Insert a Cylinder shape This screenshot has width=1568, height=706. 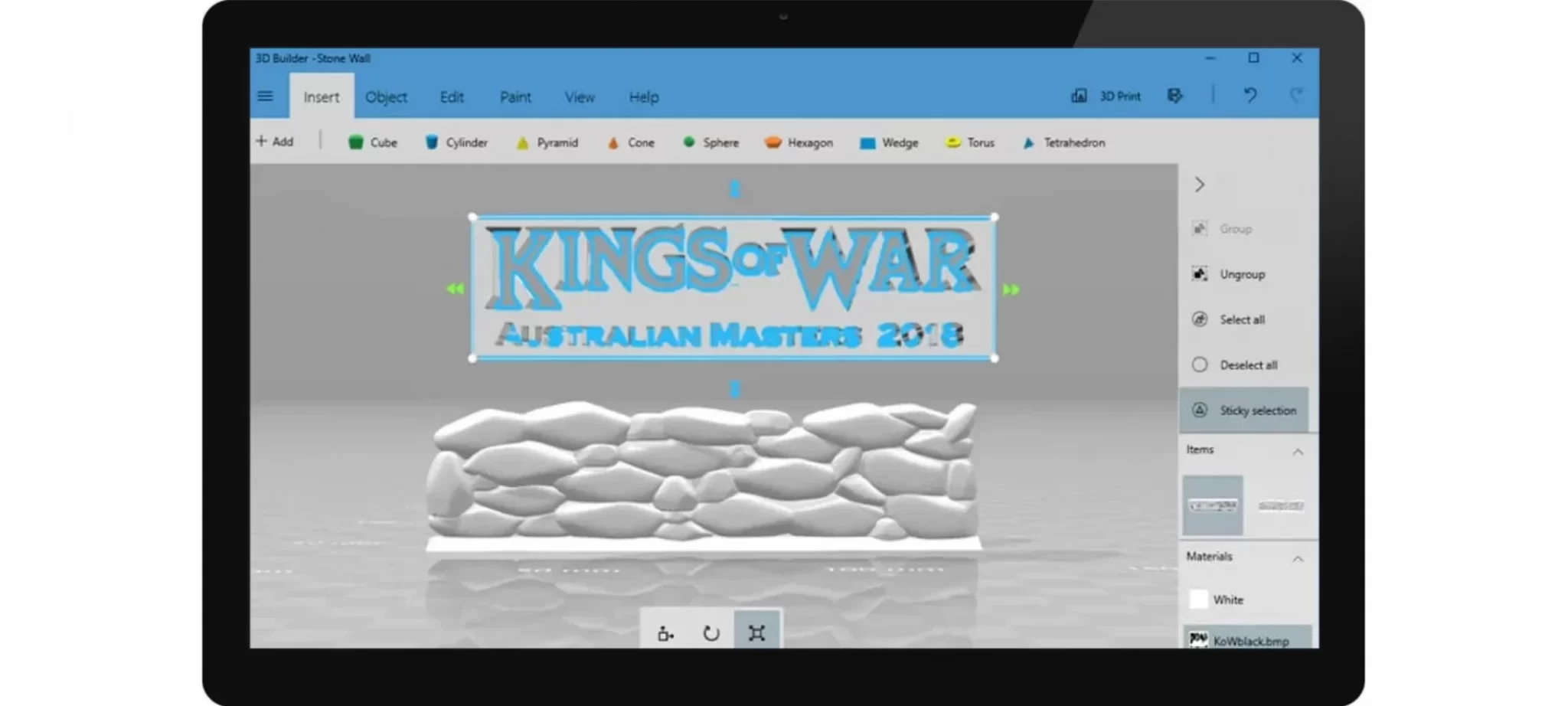(x=456, y=142)
